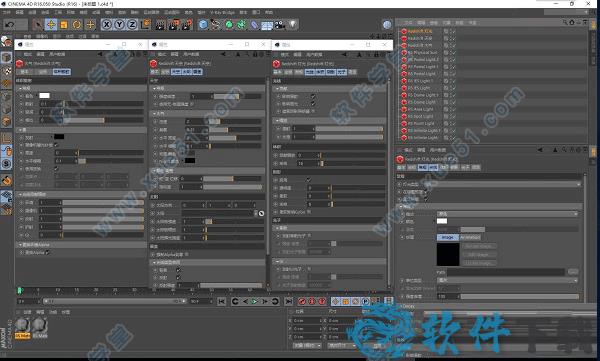
Task: Click the Path input field
Action: click(x=506, y=272)
